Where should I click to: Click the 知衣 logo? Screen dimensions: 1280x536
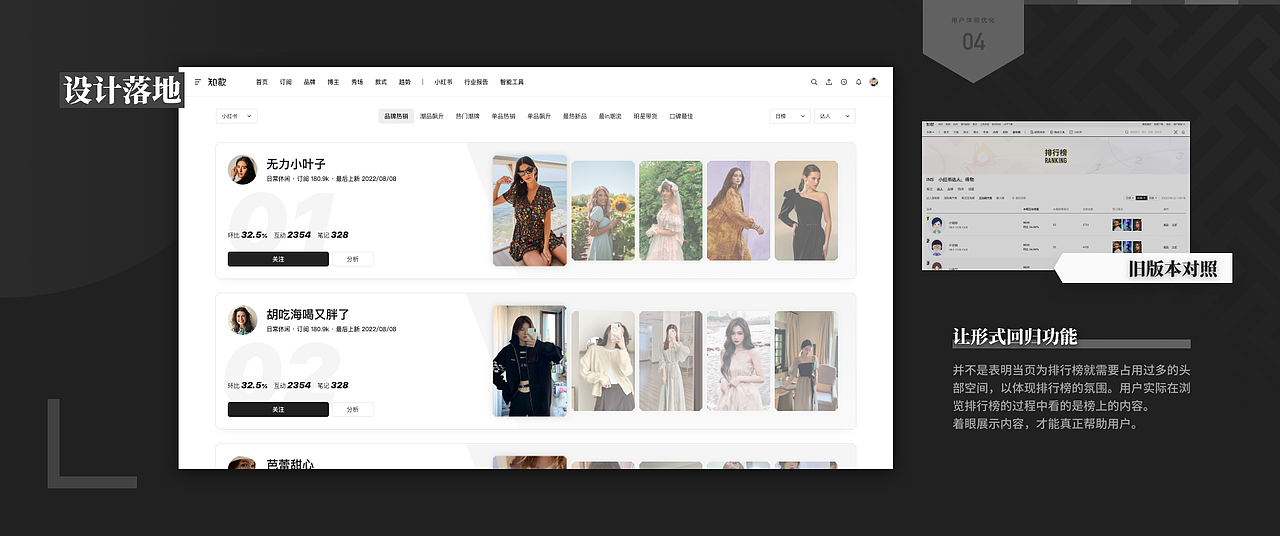217,82
